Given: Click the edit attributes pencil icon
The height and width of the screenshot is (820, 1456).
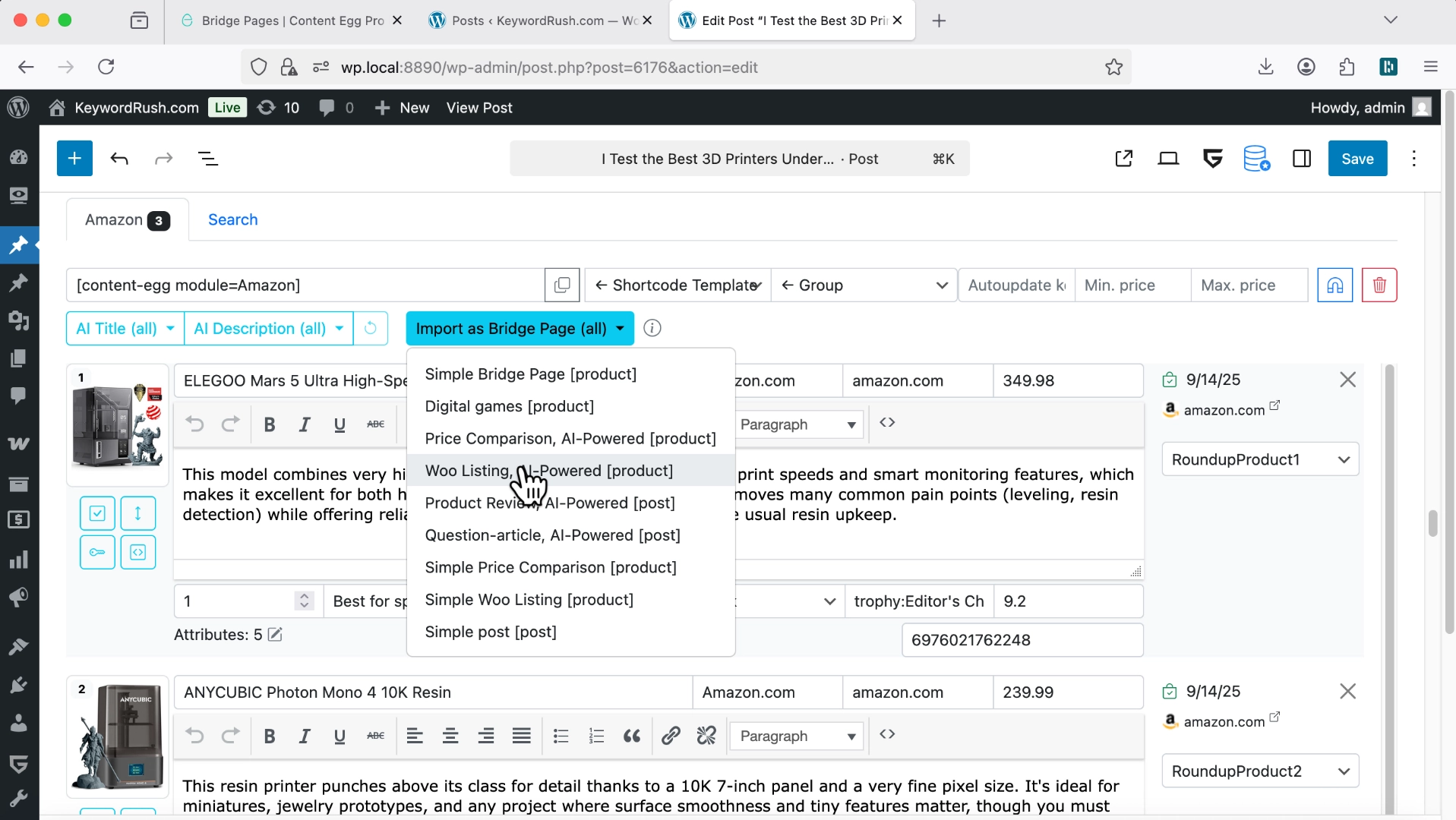Looking at the screenshot, I should pos(275,635).
